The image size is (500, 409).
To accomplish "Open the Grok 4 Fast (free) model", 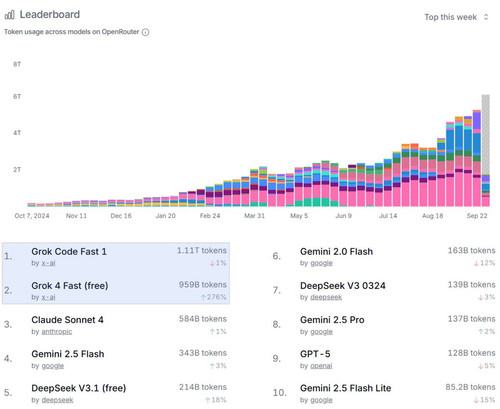I will tap(70, 286).
